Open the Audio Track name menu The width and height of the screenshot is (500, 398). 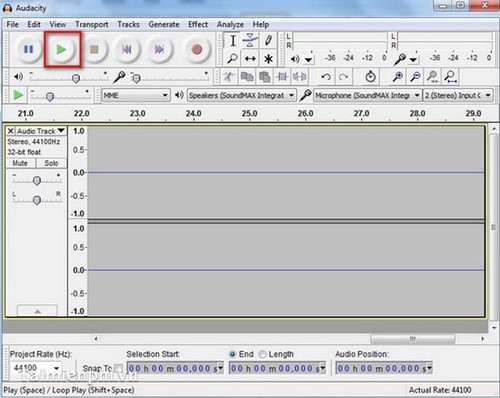pos(41,131)
